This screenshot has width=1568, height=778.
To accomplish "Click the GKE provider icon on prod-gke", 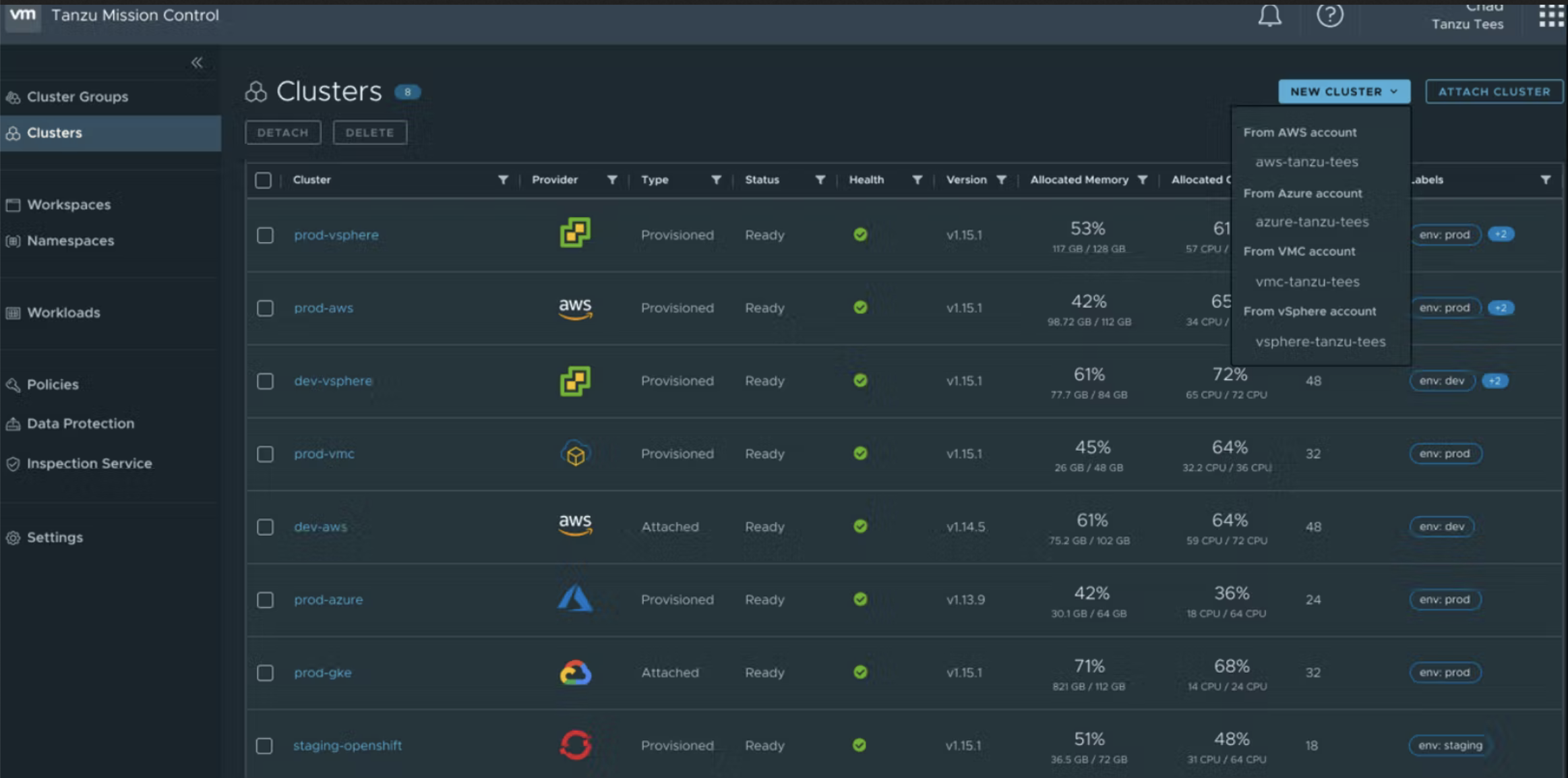I will point(575,672).
